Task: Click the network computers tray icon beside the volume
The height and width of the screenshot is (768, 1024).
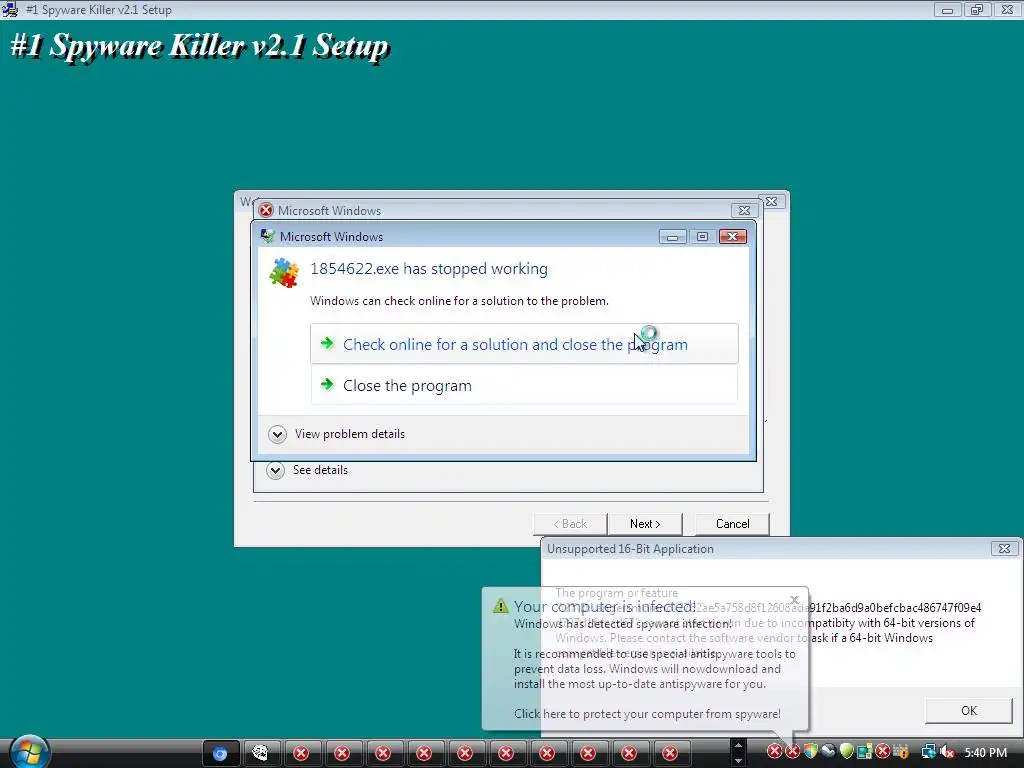Action: pyautogui.click(x=928, y=752)
